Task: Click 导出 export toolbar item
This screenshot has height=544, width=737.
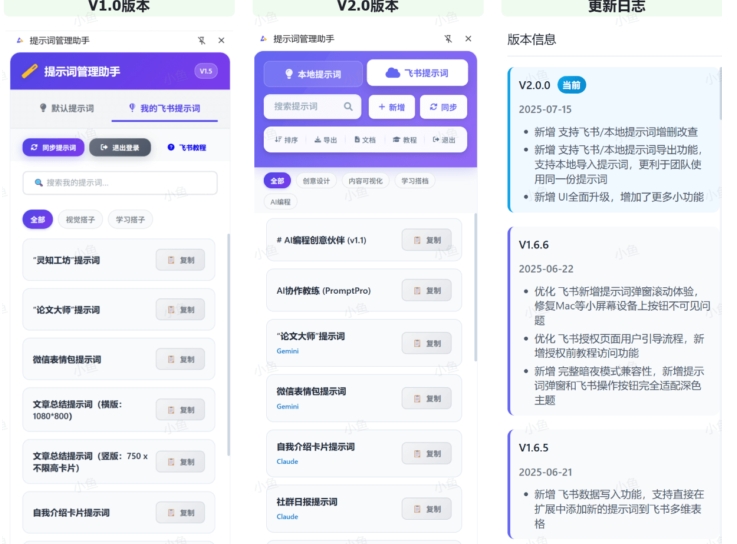Action: click(x=326, y=140)
